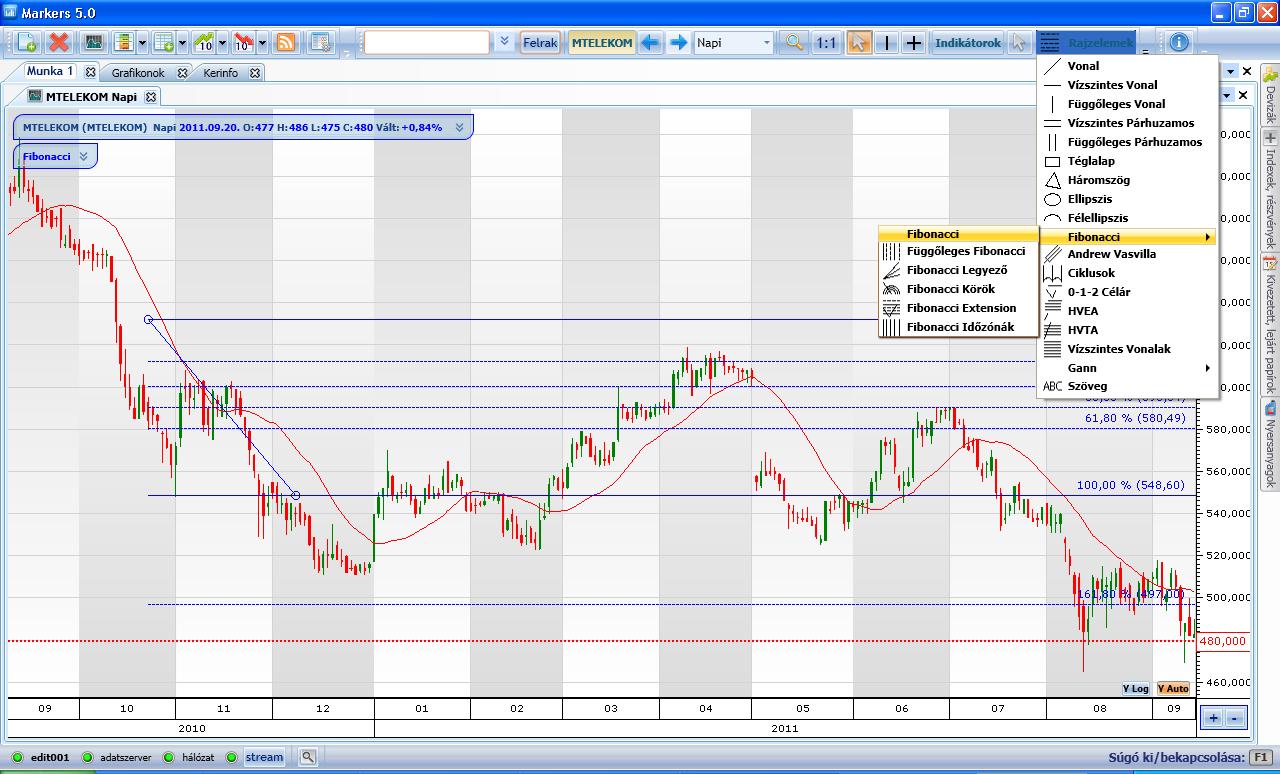Viewport: 1280px width, 774px height.
Task: Click the empty ticker search input field
Action: (x=427, y=43)
